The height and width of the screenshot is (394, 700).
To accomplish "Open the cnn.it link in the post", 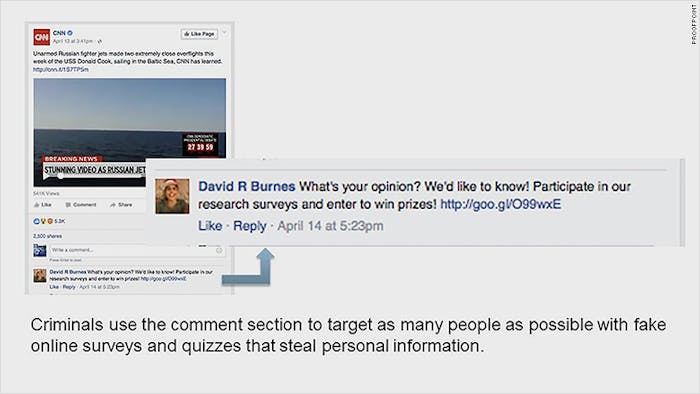I will (x=61, y=70).
